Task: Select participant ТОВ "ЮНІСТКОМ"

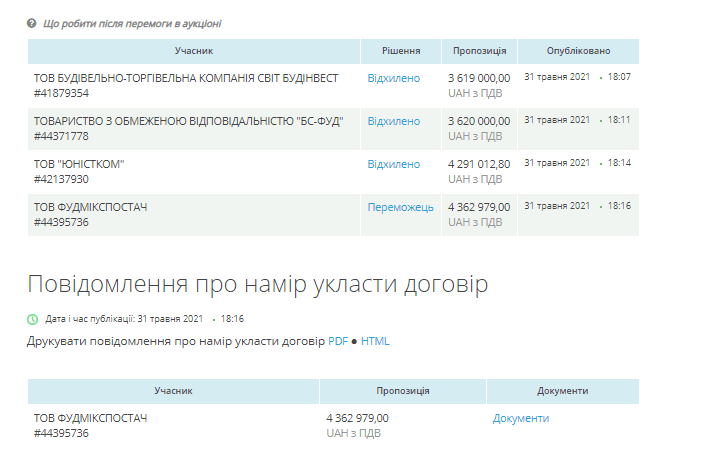Action: 79,164
